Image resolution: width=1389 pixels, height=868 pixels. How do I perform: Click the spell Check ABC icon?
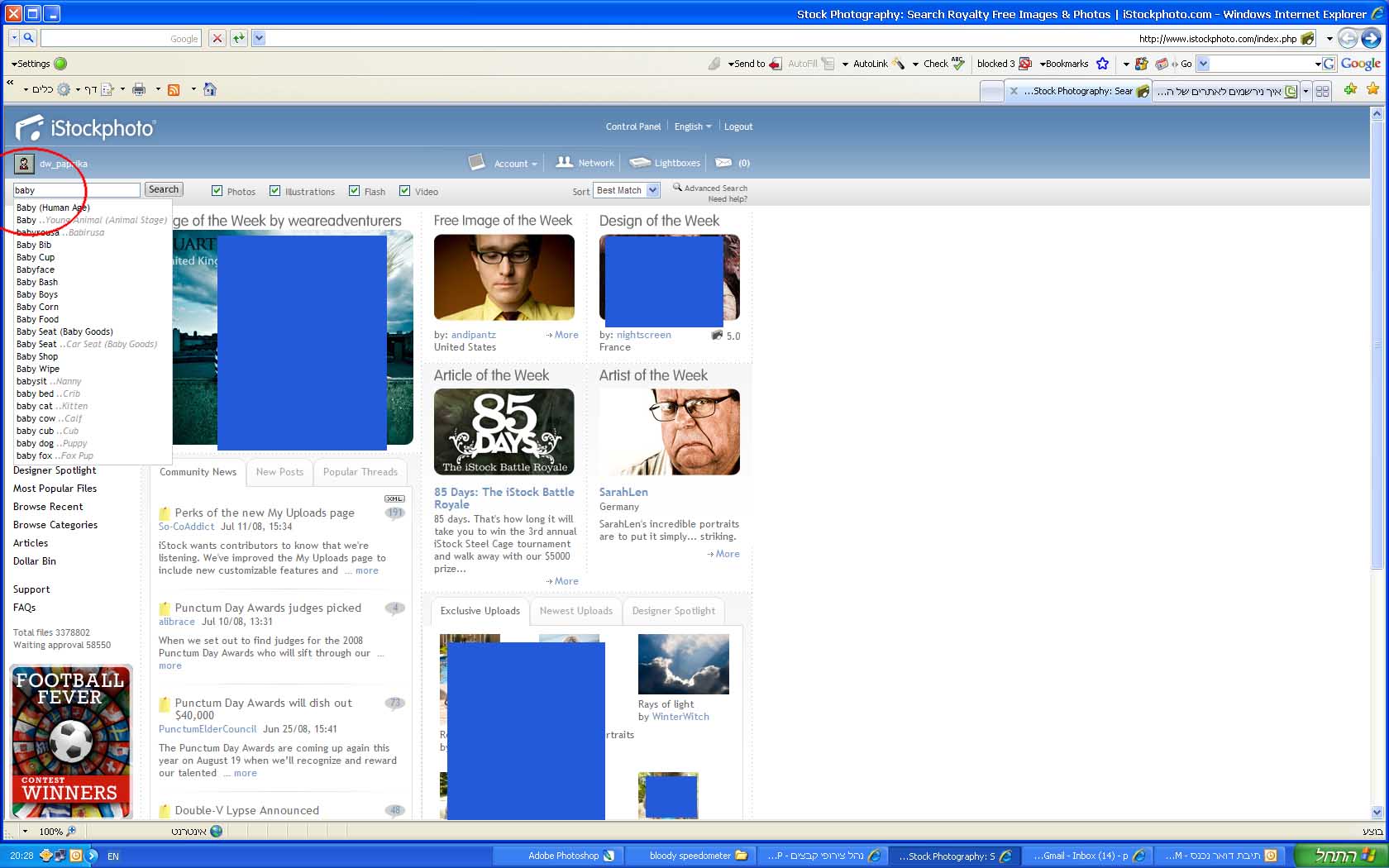point(958,63)
